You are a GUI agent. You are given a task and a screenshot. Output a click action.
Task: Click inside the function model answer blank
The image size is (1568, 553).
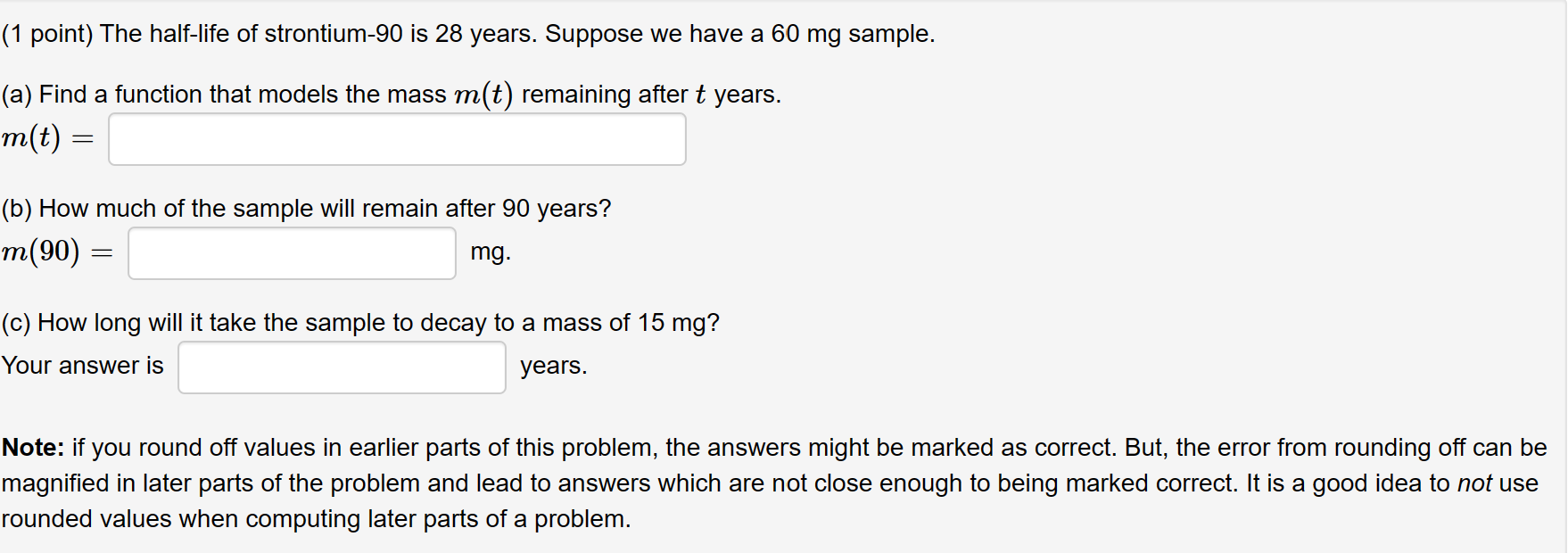(x=396, y=139)
